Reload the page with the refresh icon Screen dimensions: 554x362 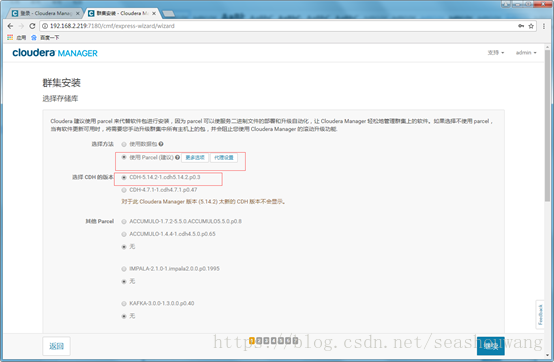[x=32, y=26]
